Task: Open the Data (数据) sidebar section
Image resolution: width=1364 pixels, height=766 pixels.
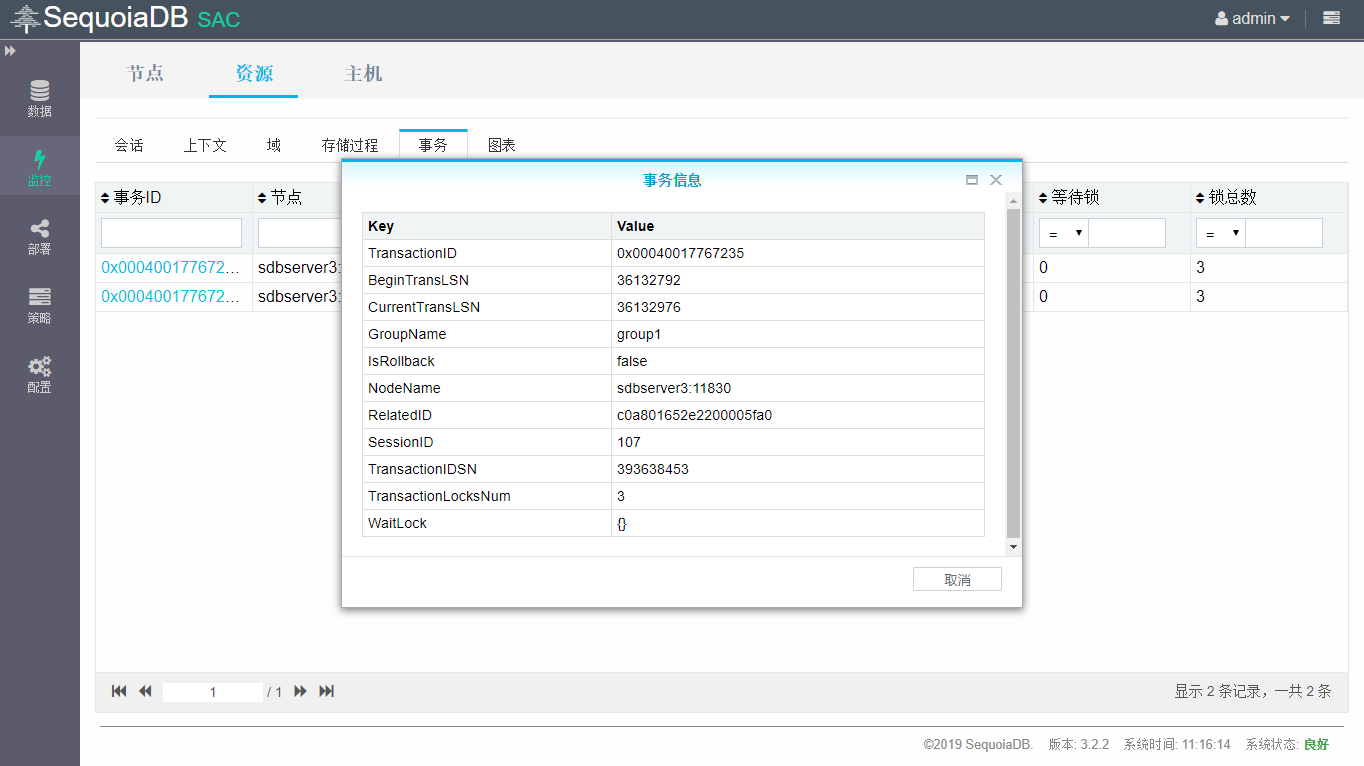Action: tap(40, 98)
